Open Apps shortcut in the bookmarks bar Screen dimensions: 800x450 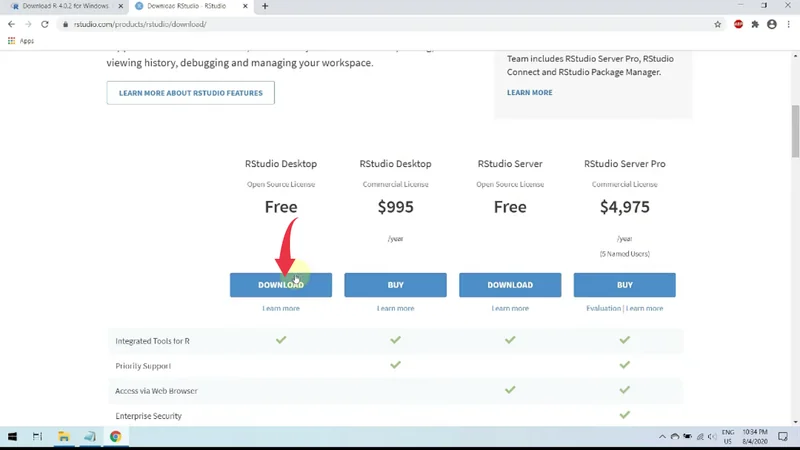coord(21,41)
